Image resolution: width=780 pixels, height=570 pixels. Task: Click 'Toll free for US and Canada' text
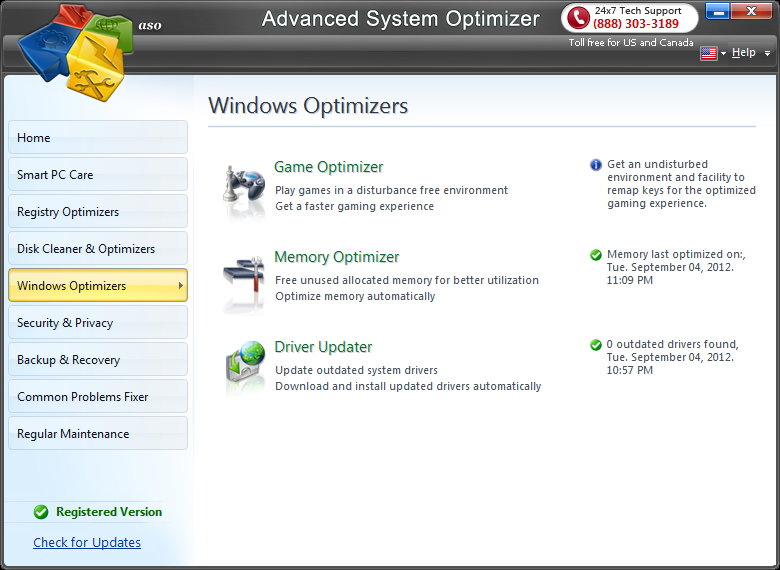click(631, 42)
